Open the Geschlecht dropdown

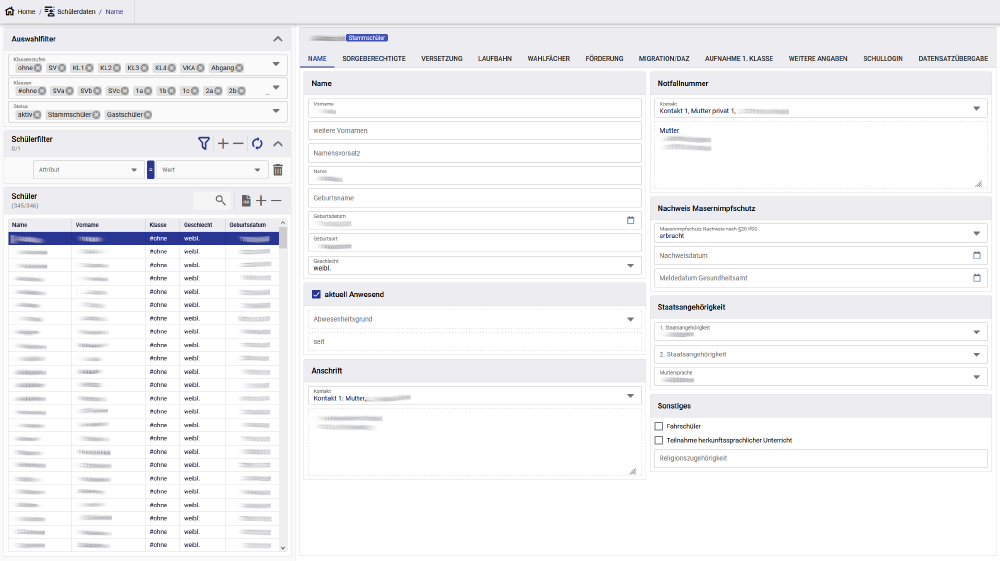pyautogui.click(x=630, y=266)
